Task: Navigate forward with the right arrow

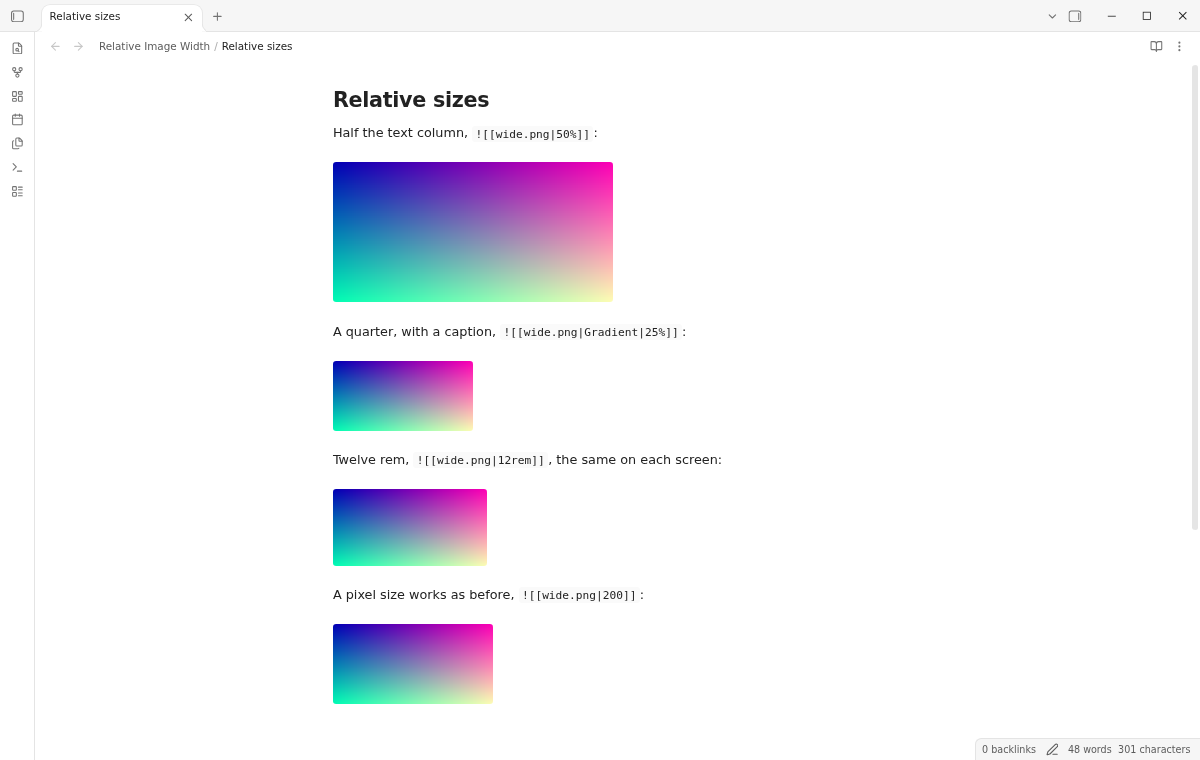Action: pos(78,46)
